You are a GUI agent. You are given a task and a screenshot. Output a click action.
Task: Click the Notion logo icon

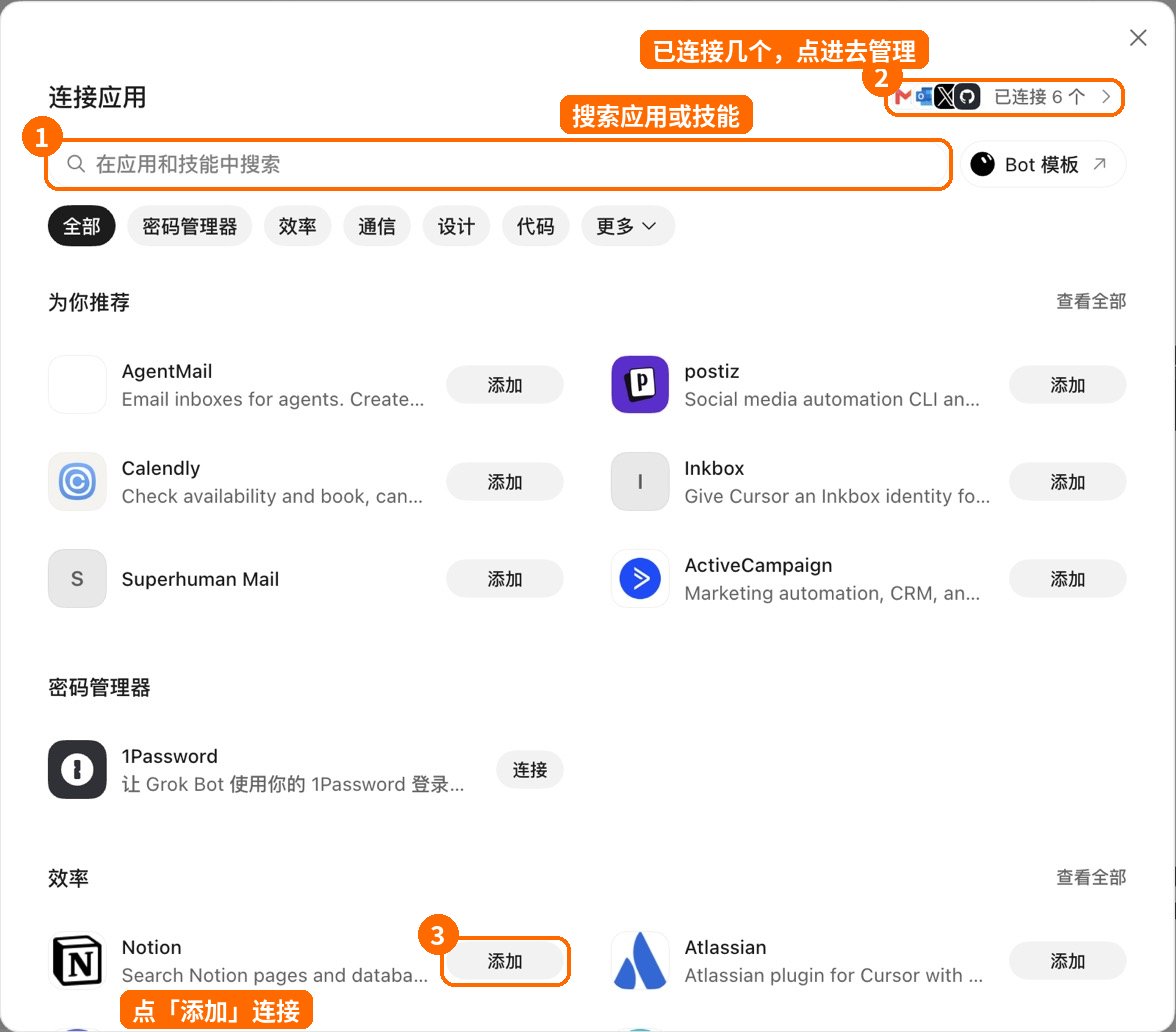coord(77,961)
